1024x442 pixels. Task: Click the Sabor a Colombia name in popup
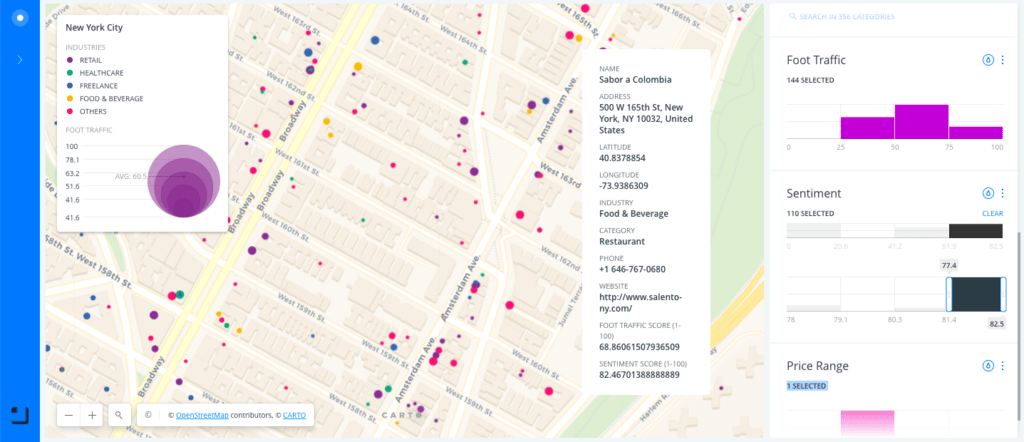635,80
